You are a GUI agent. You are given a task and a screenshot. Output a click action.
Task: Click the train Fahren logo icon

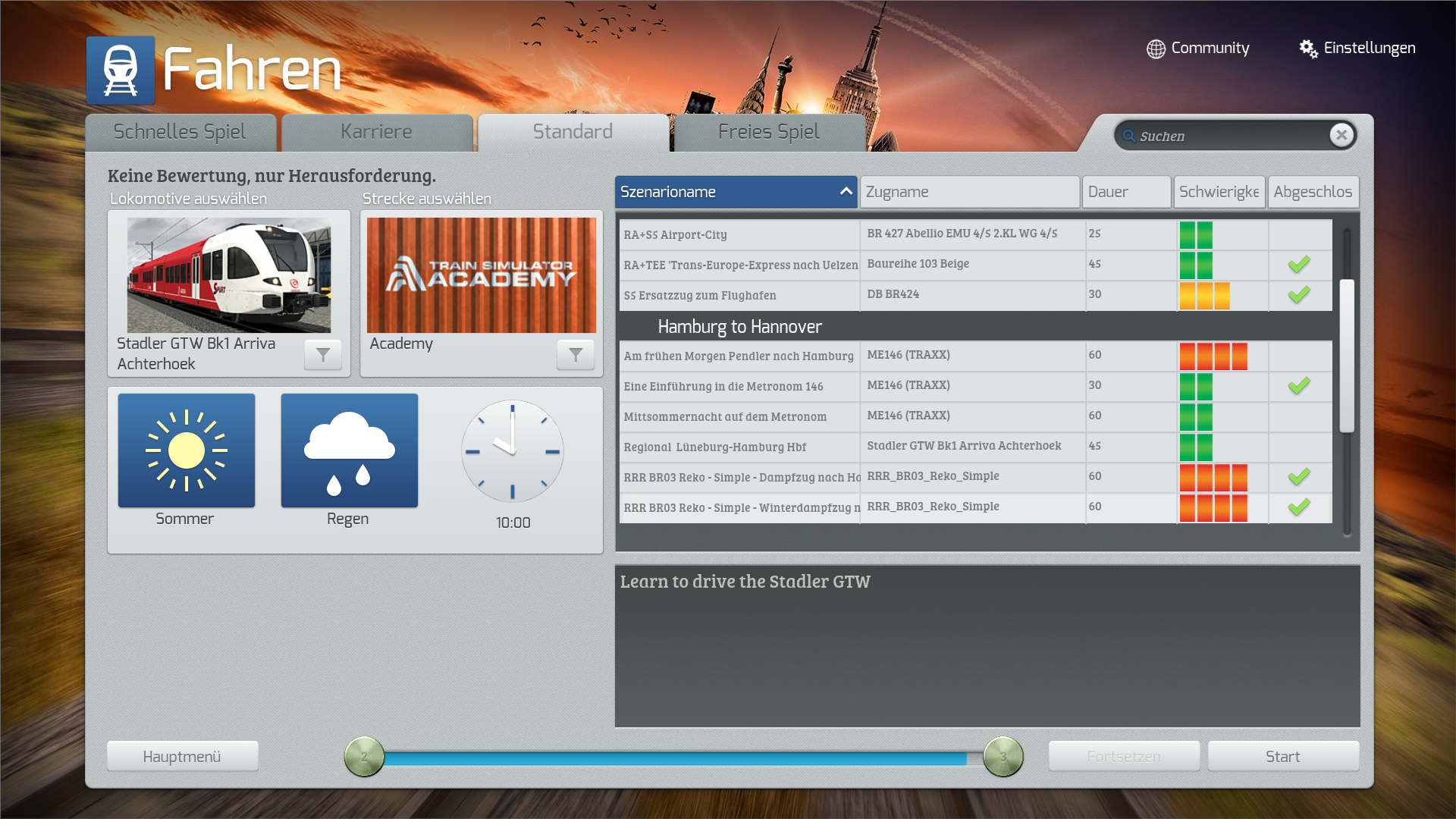click(121, 71)
